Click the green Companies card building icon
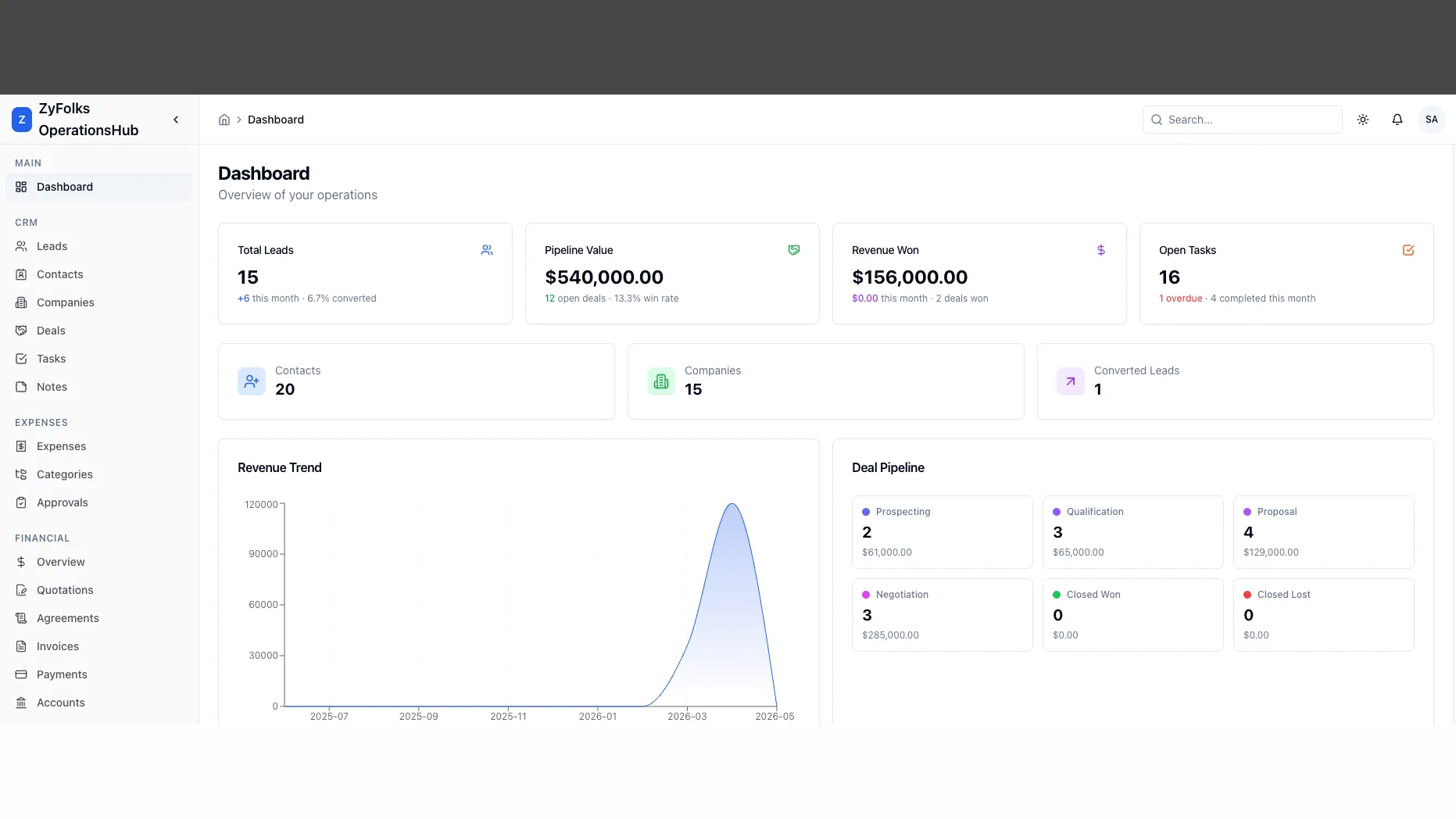 pos(661,381)
